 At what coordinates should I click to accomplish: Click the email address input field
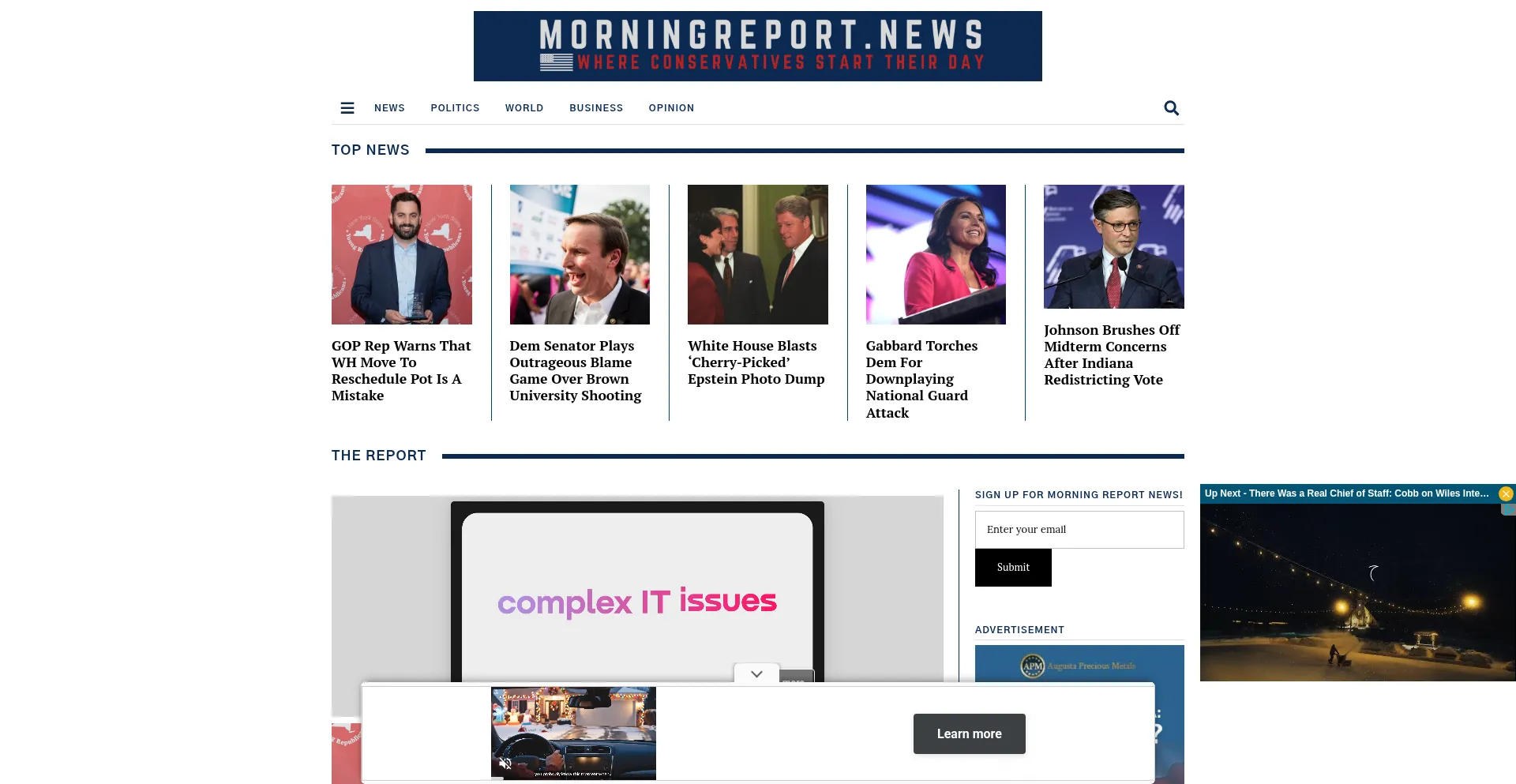click(x=1079, y=529)
